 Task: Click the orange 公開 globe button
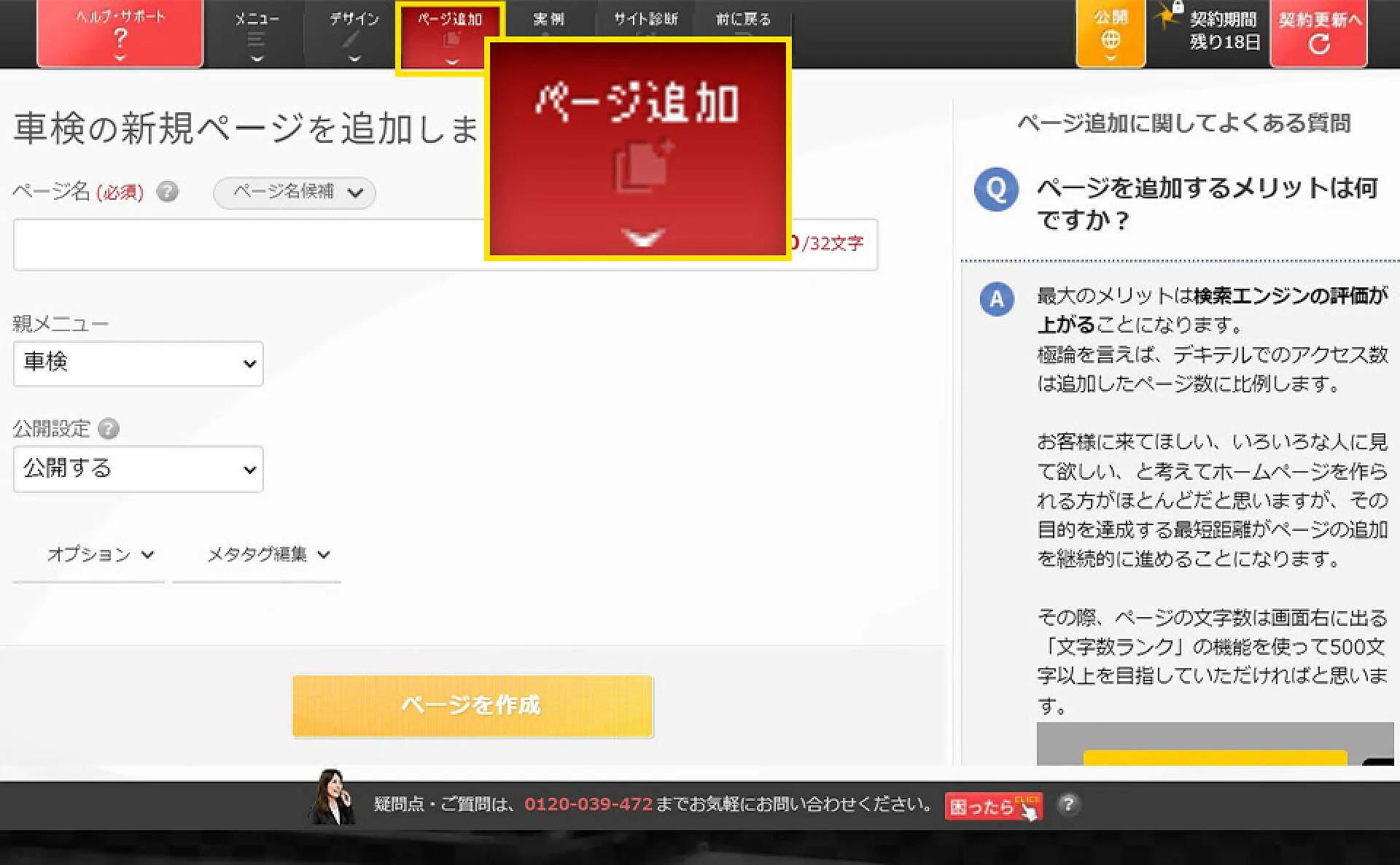coord(1111,34)
